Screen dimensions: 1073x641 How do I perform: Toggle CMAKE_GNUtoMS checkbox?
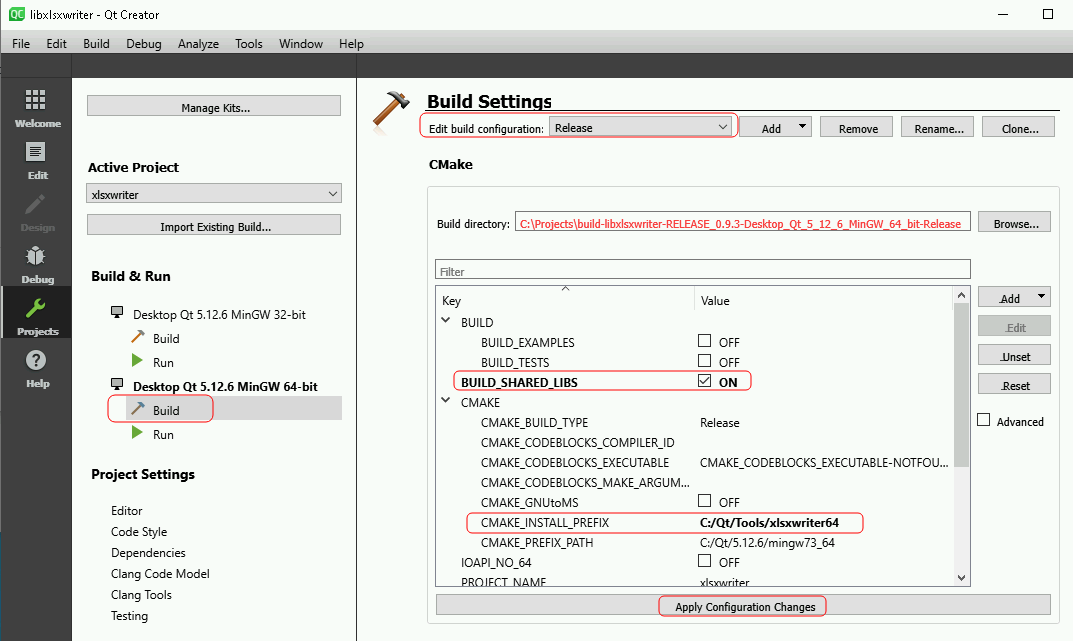coord(704,500)
